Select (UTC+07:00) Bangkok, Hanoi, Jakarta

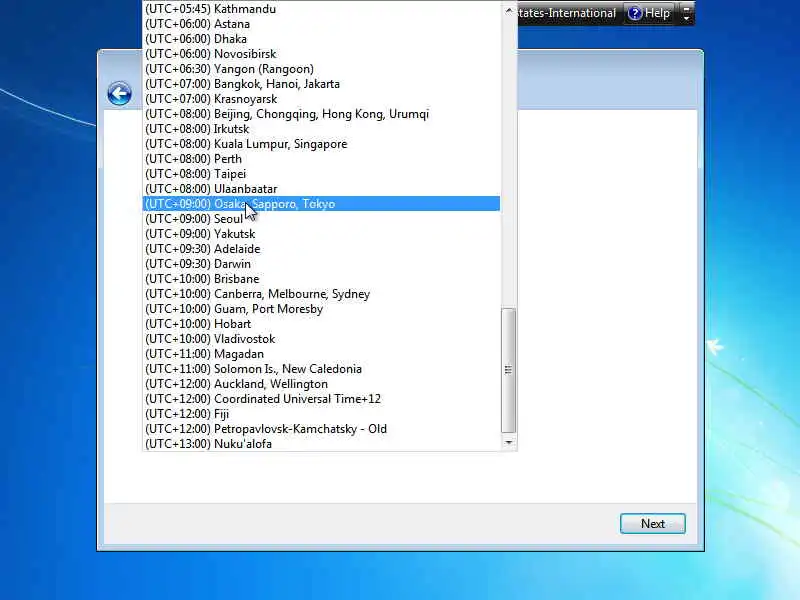[x=321, y=84]
